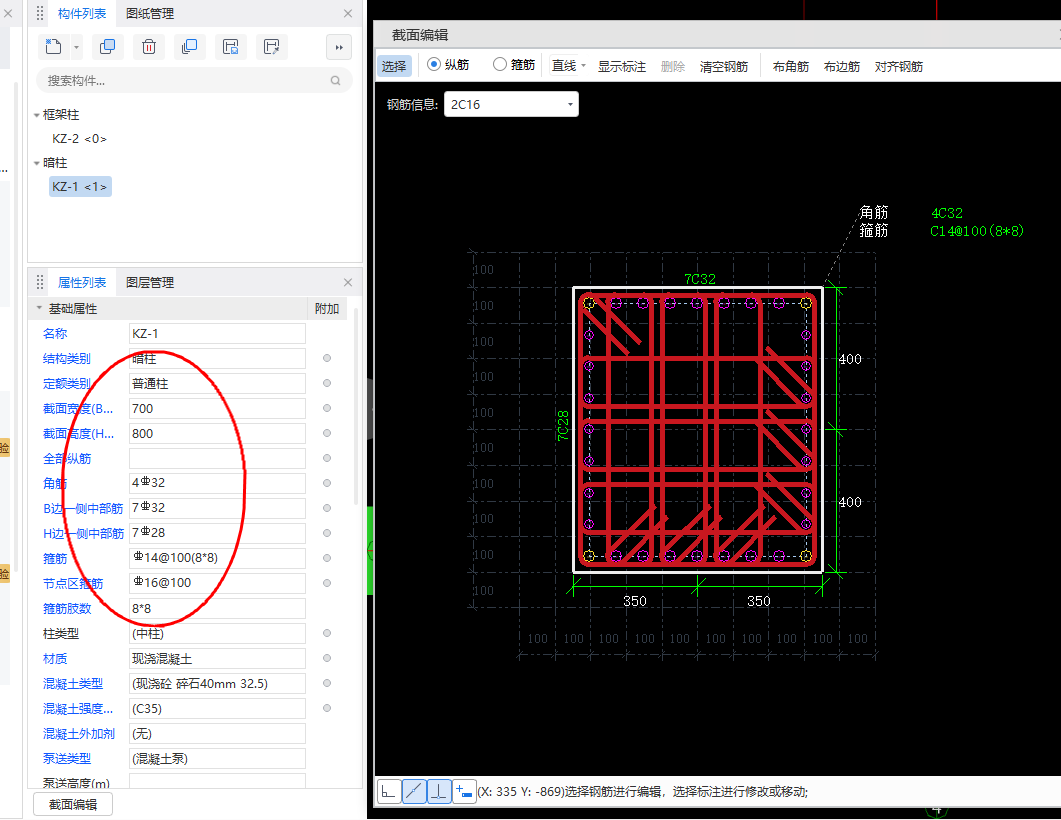Switch to the 属性列表 tab
The image size is (1061, 820).
tap(82, 282)
